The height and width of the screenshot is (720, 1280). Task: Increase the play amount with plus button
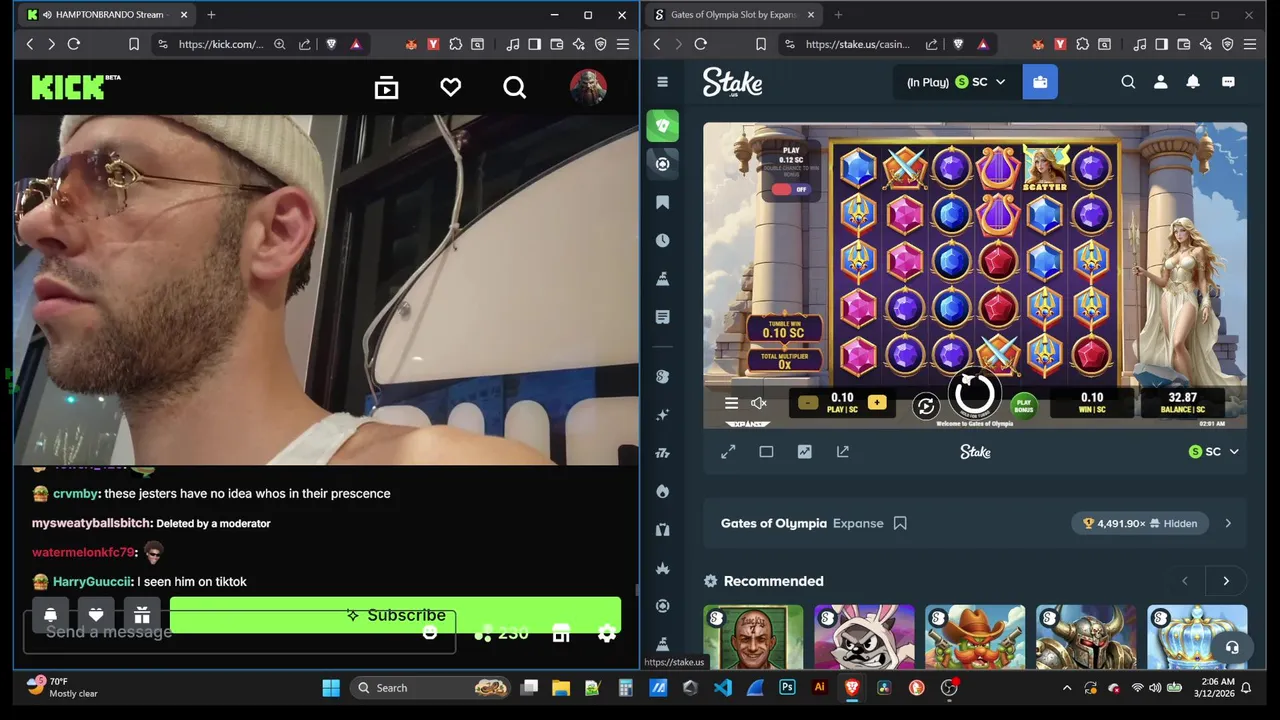pos(877,403)
